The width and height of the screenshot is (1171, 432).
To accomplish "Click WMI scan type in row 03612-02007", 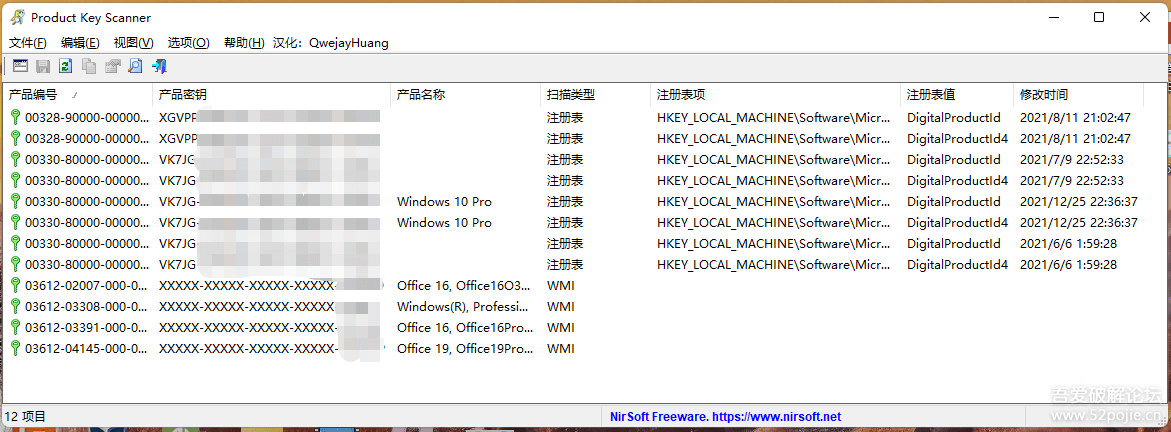I will click(x=560, y=286).
